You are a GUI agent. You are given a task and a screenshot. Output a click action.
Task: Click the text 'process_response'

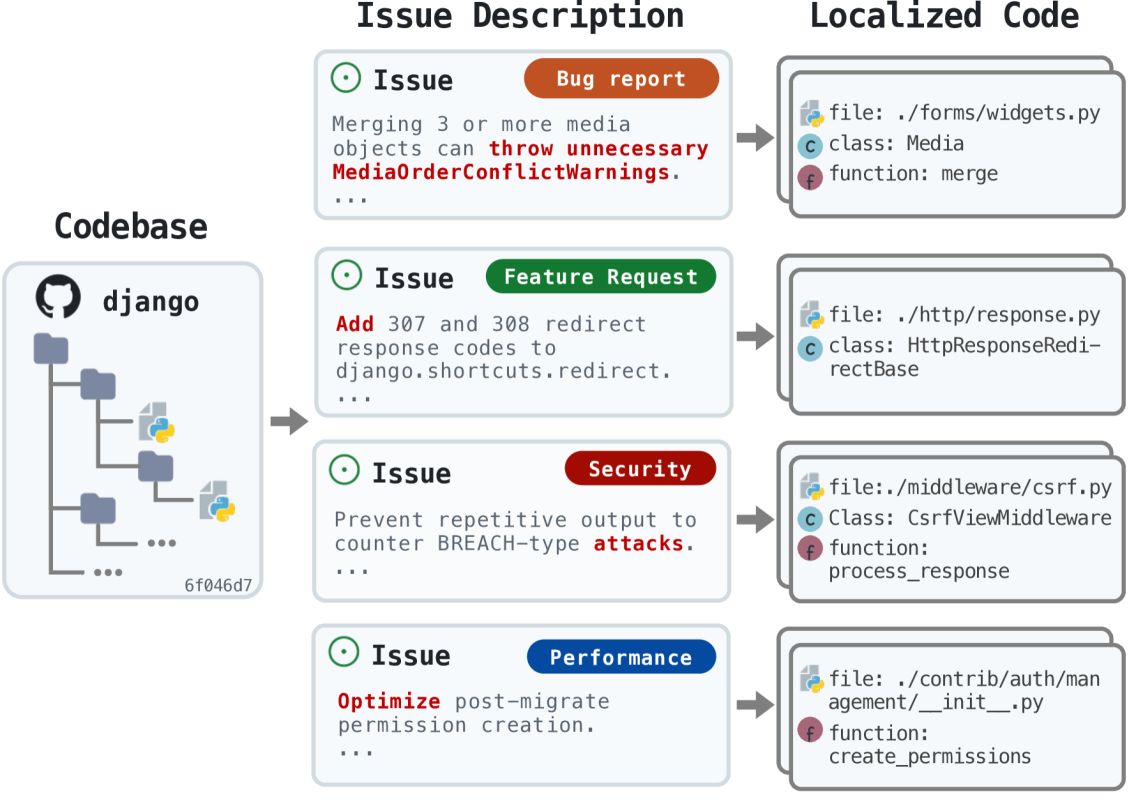click(919, 571)
